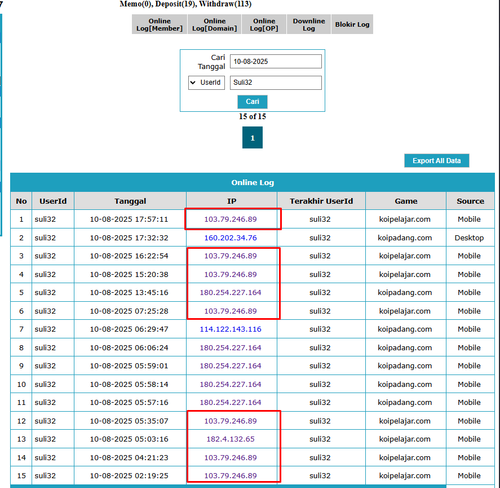This screenshot has height=488, width=500.
Task: Select timestamp 10-08-2025 05:35:07
Action: tap(129, 421)
